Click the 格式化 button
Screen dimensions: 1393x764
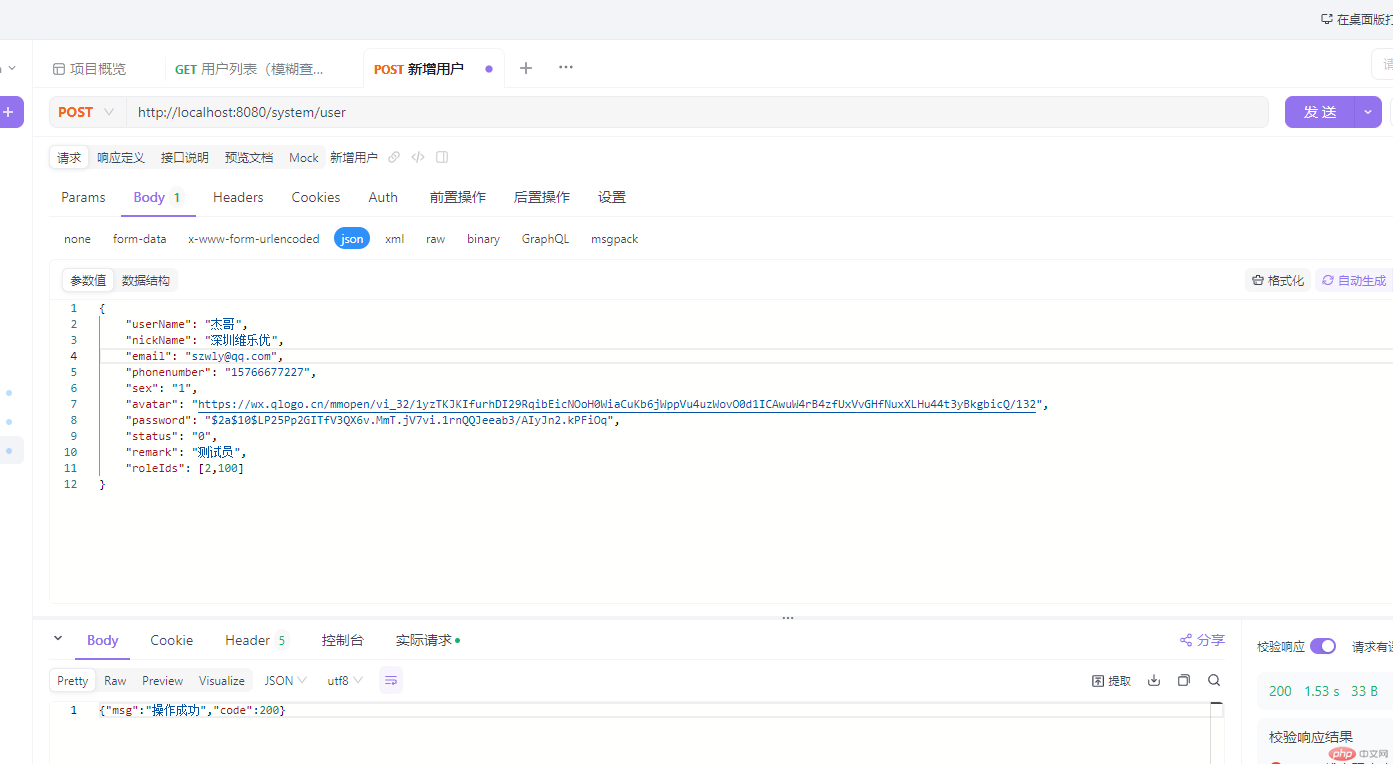pyautogui.click(x=1278, y=280)
